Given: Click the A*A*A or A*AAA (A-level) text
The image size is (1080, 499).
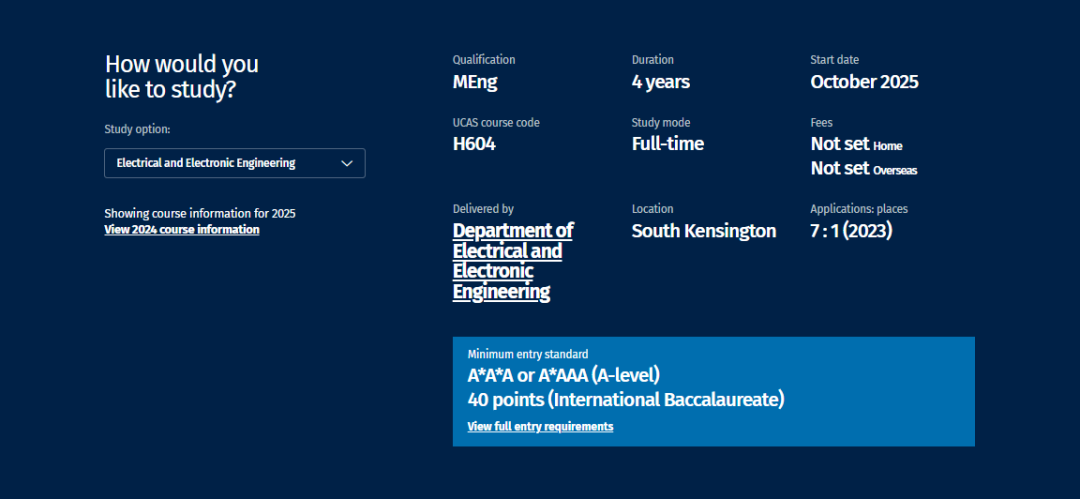Looking at the screenshot, I should (x=563, y=376).
